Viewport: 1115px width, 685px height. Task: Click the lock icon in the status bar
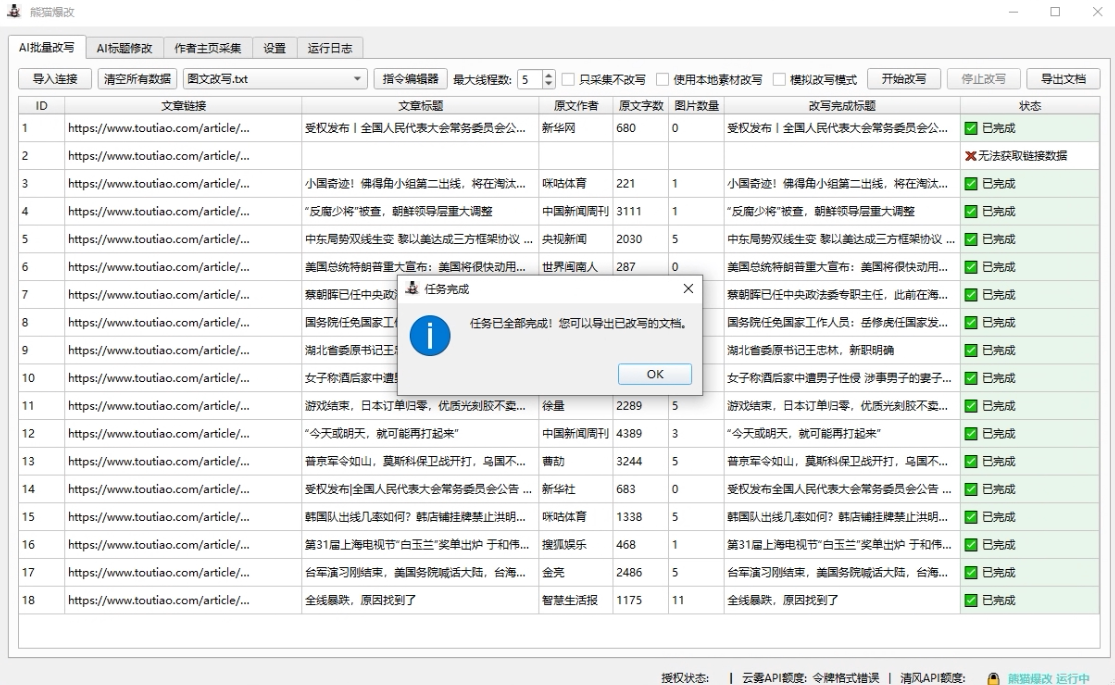(993, 679)
